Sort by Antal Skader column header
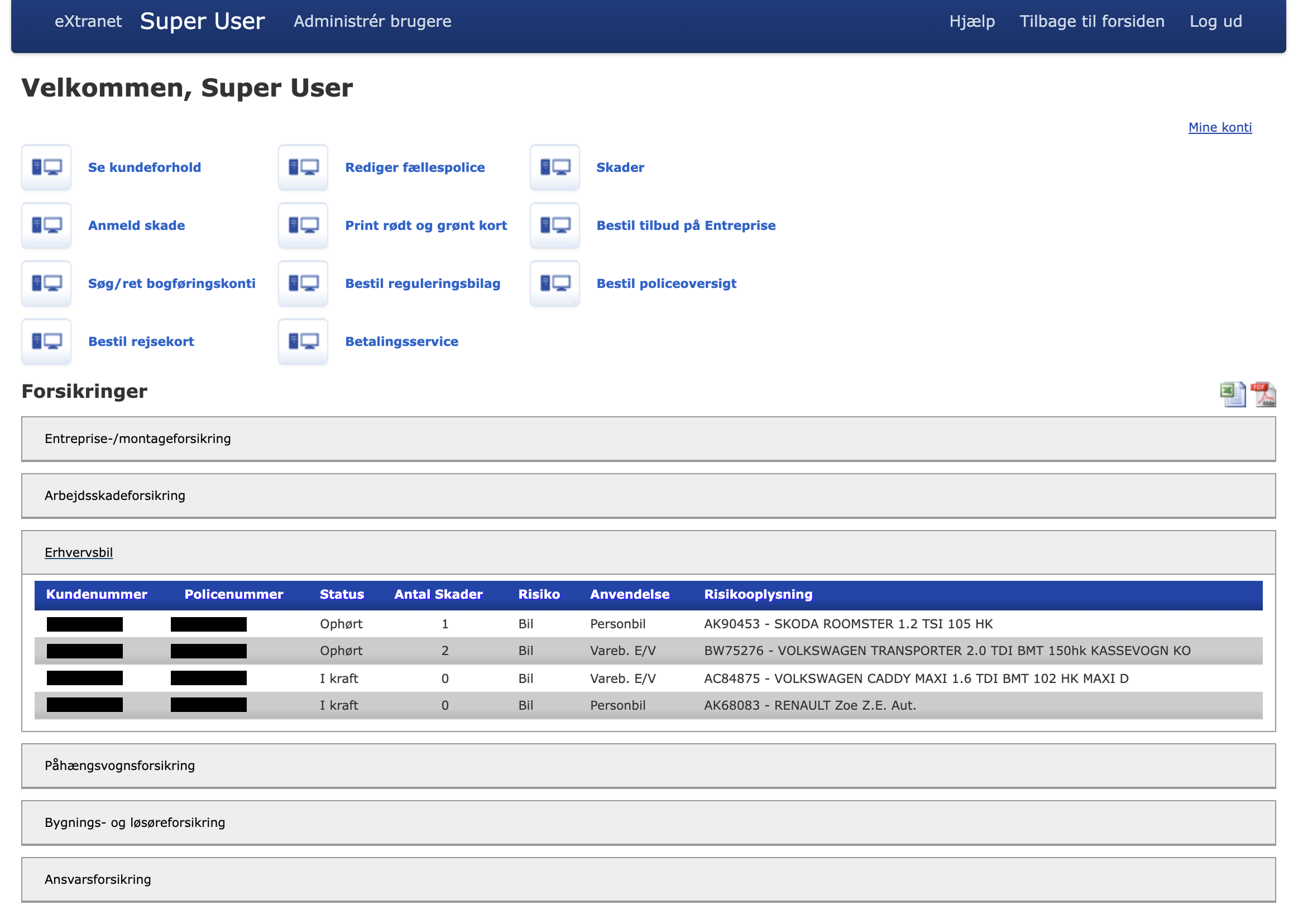 [438, 595]
